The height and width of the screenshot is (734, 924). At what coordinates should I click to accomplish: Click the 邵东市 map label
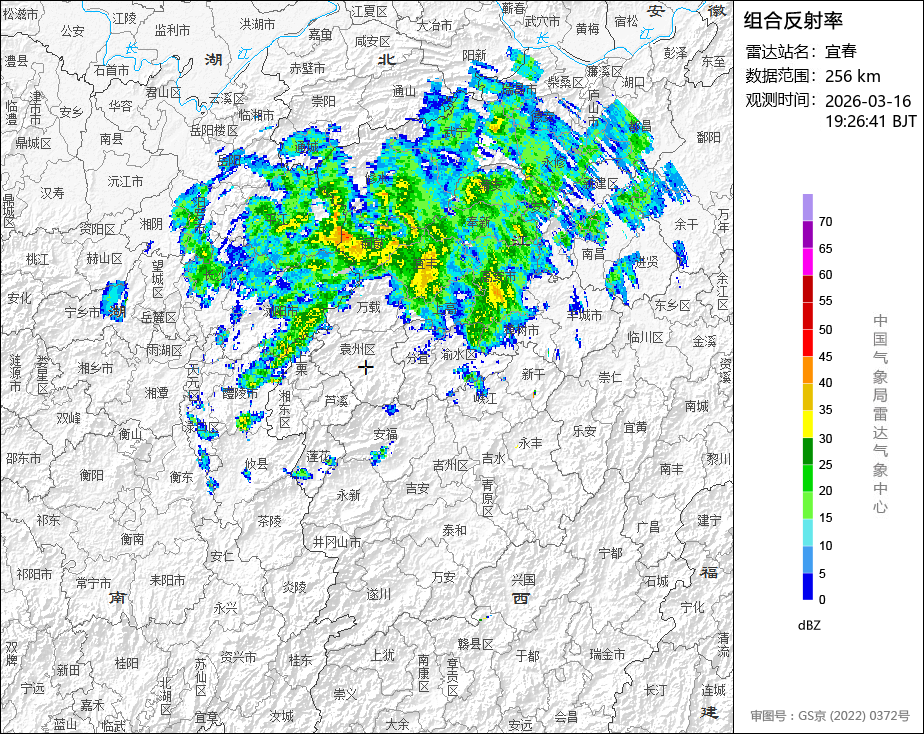click(x=24, y=458)
